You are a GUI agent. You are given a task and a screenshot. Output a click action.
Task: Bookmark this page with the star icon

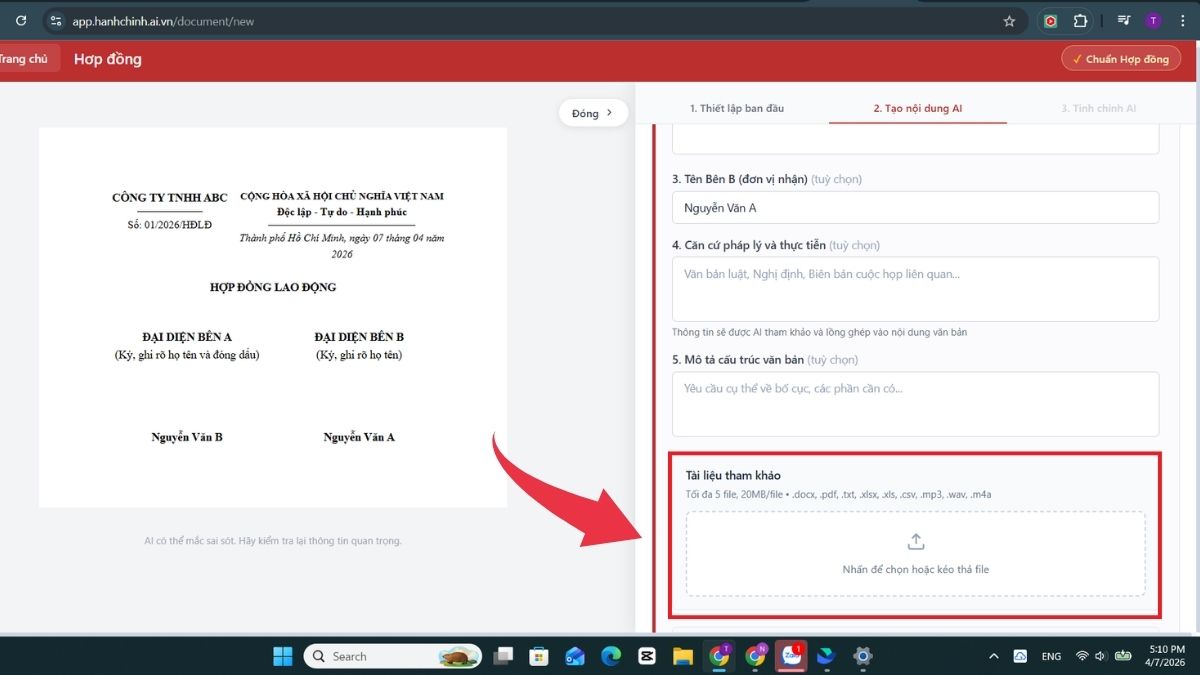coord(1009,20)
